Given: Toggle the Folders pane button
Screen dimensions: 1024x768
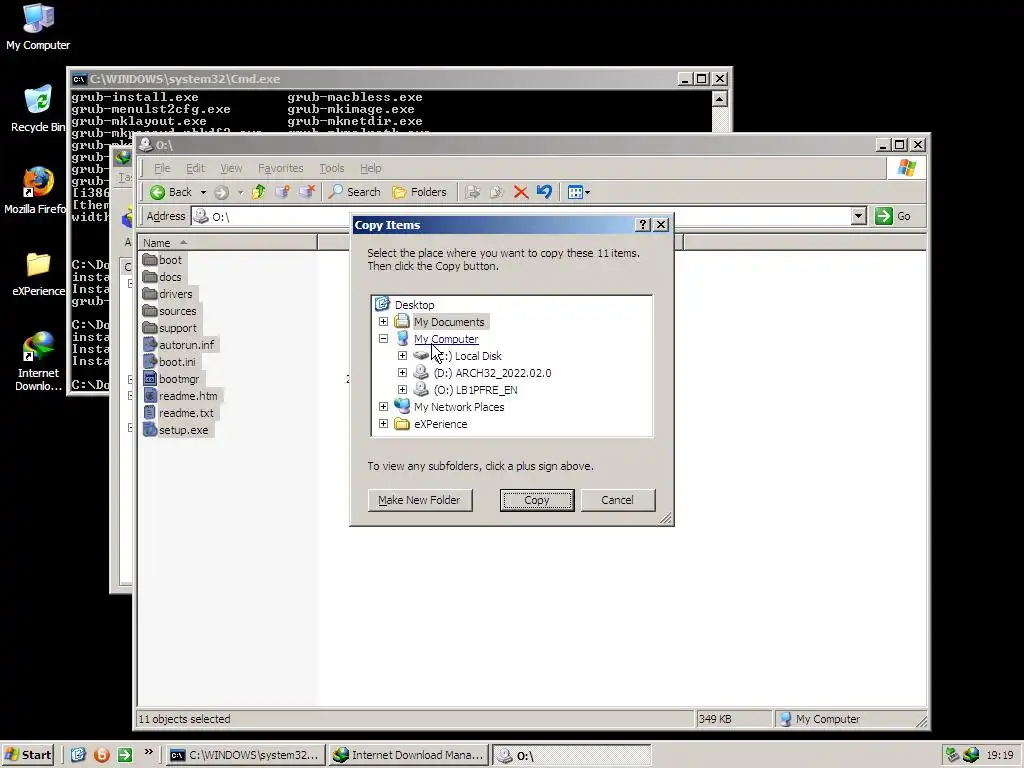Looking at the screenshot, I should [x=419, y=192].
